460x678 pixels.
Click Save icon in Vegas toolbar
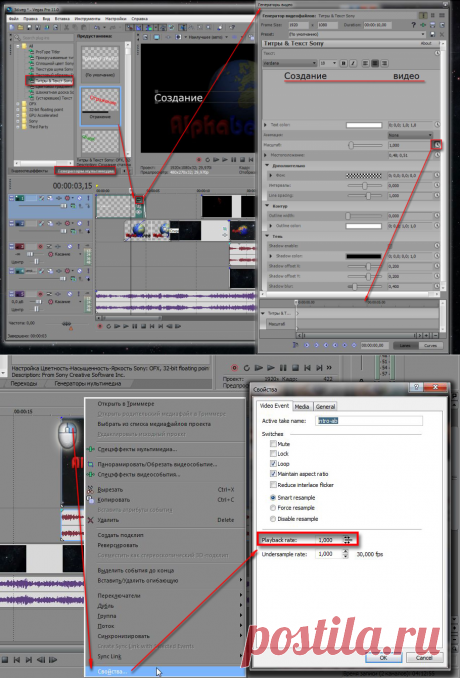pos(29,27)
